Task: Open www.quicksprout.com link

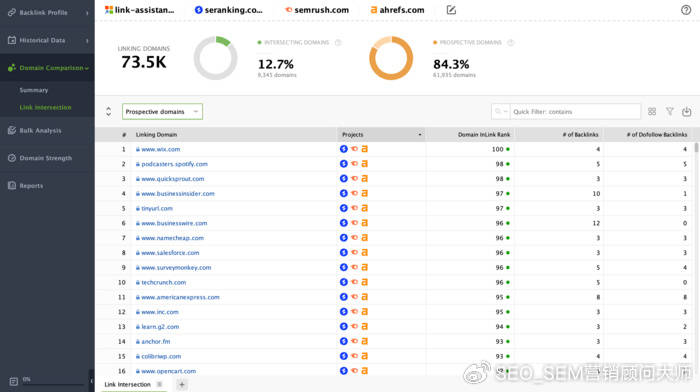Action: [173, 179]
